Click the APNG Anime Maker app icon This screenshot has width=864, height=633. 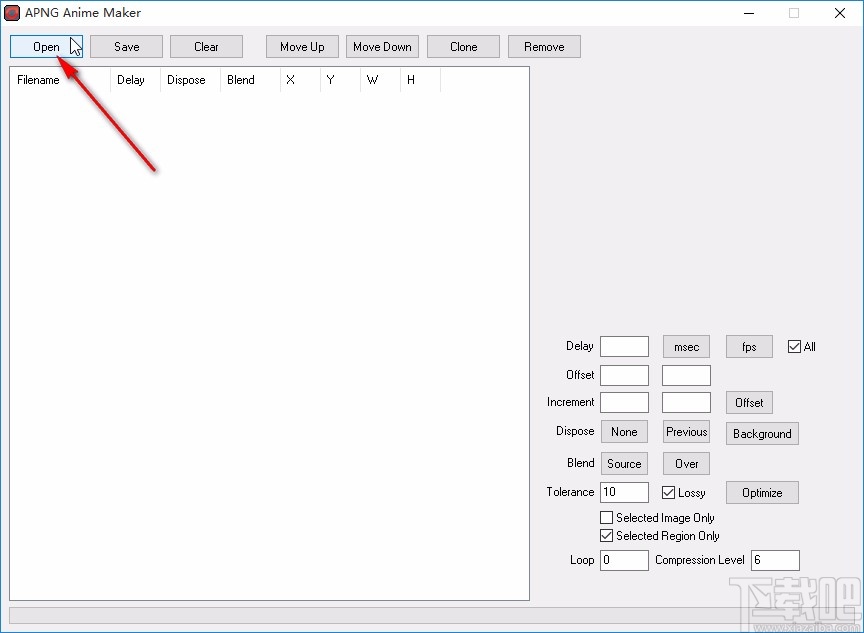[x=12, y=13]
